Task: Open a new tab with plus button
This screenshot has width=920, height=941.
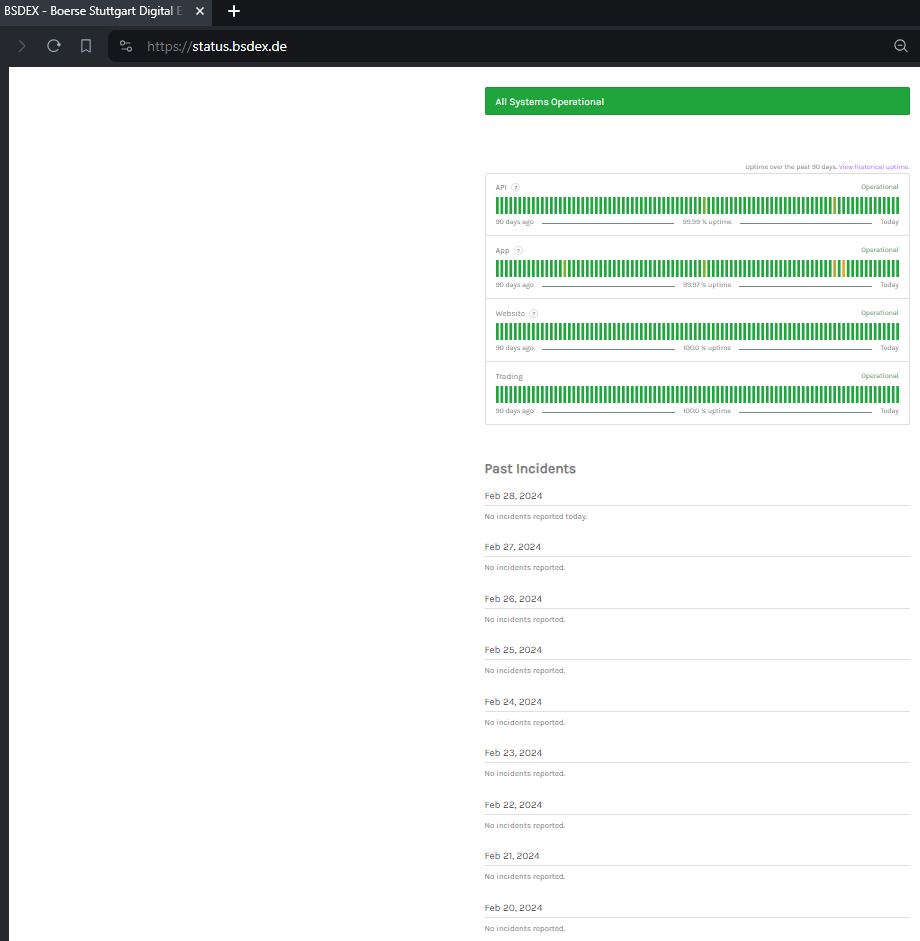Action: (234, 11)
